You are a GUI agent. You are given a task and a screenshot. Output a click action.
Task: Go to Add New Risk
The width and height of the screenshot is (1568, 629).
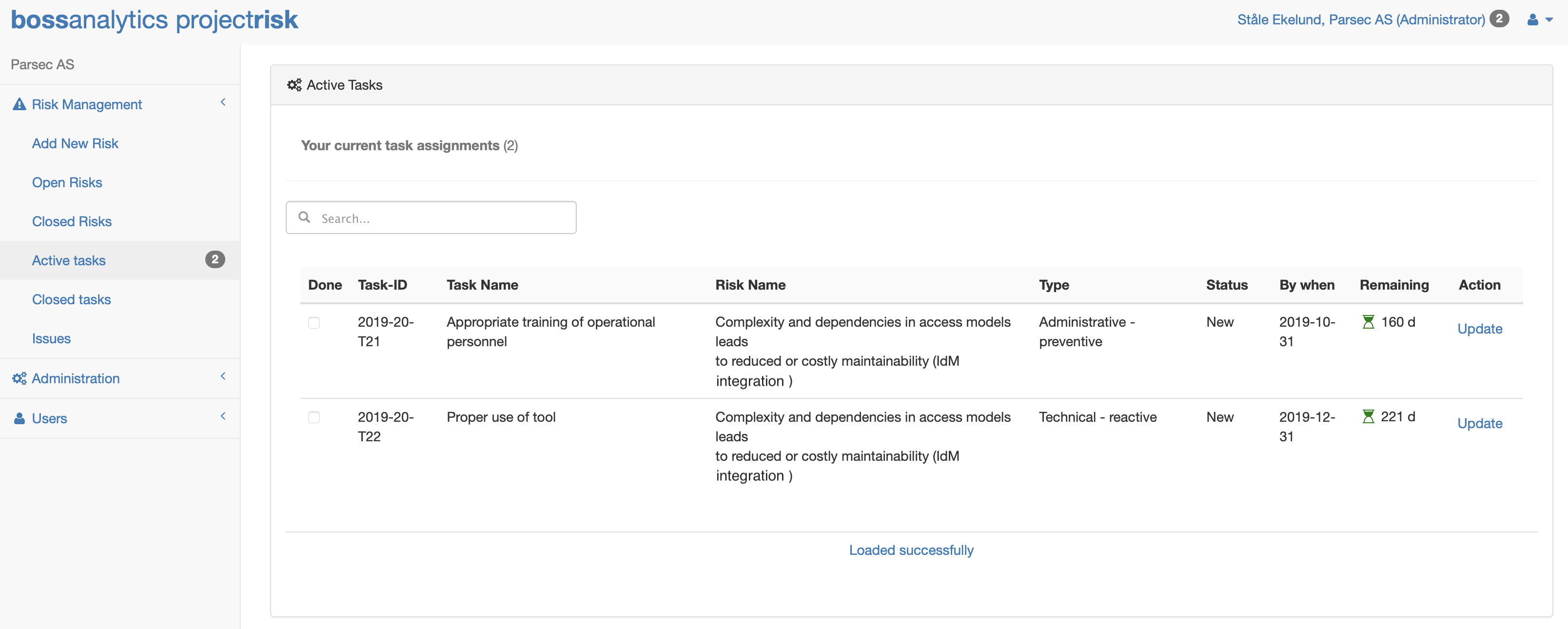tap(75, 143)
